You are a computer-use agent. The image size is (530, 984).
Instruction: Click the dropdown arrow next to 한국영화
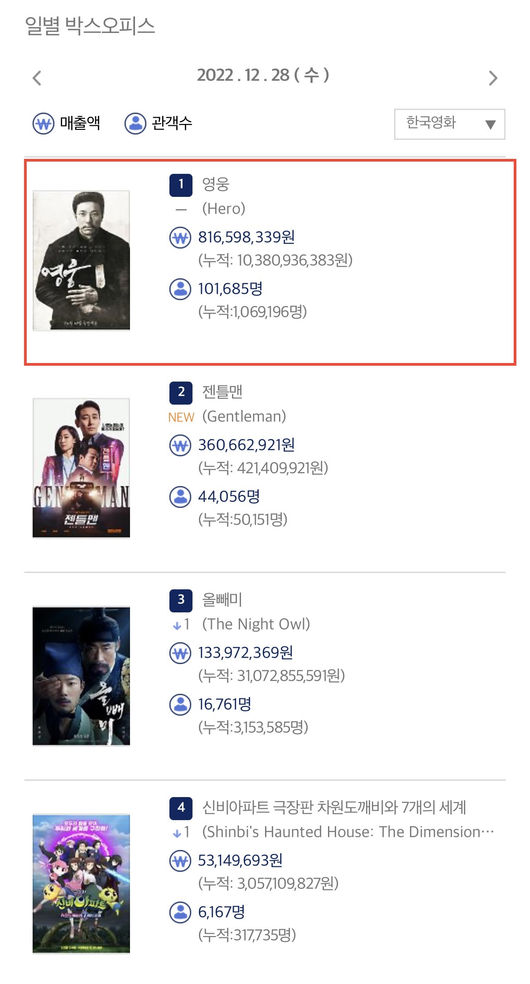(x=490, y=124)
